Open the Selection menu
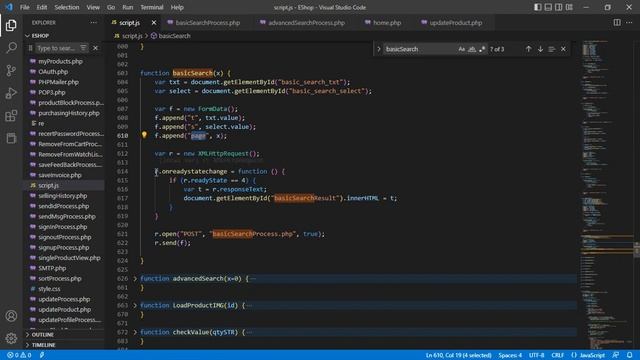The image size is (640, 360). point(67,7)
